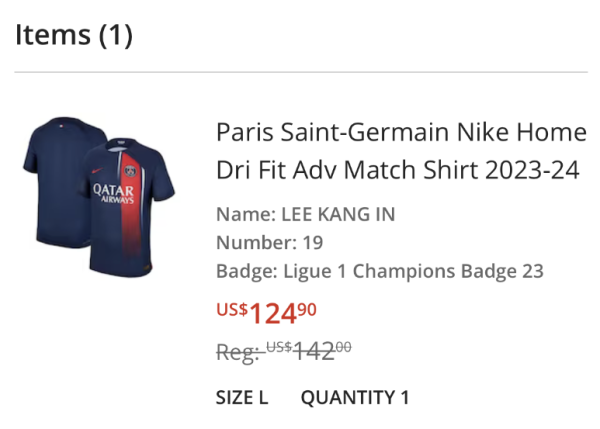Click the PSG shirt product thumbnail
Screen dimensions: 600x429
point(98,196)
